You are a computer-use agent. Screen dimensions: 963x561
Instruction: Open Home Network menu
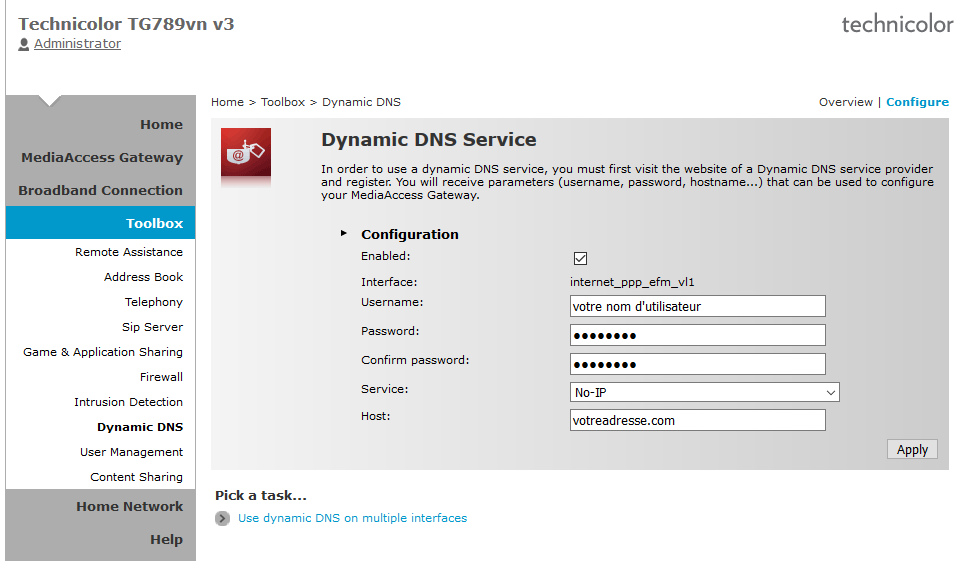[130, 507]
